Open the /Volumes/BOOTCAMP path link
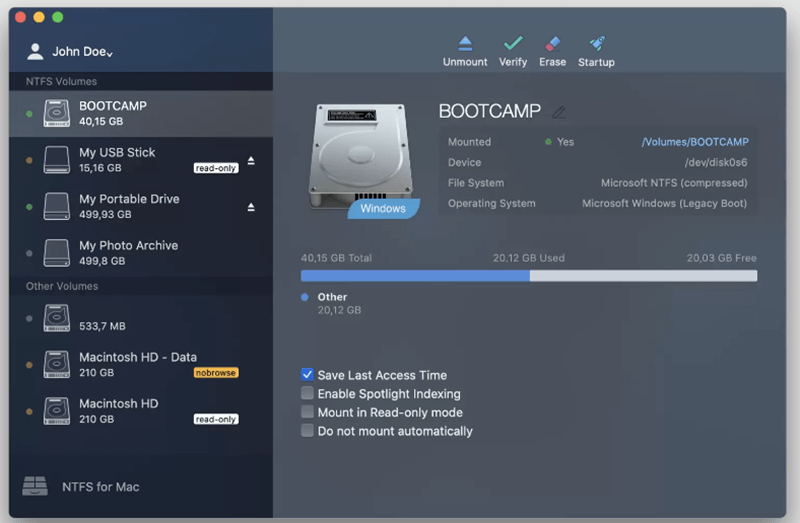Viewport: 800px width, 523px height. (694, 142)
